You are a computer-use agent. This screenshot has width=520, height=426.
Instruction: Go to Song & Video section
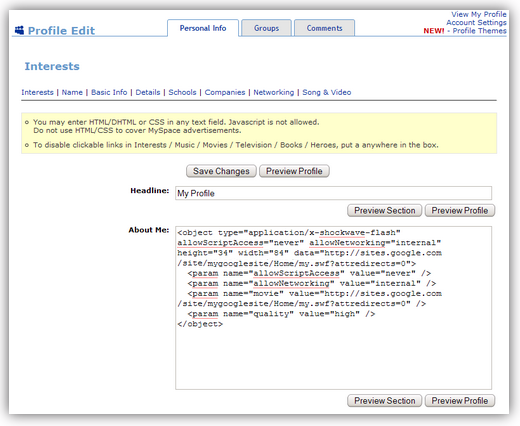327,92
